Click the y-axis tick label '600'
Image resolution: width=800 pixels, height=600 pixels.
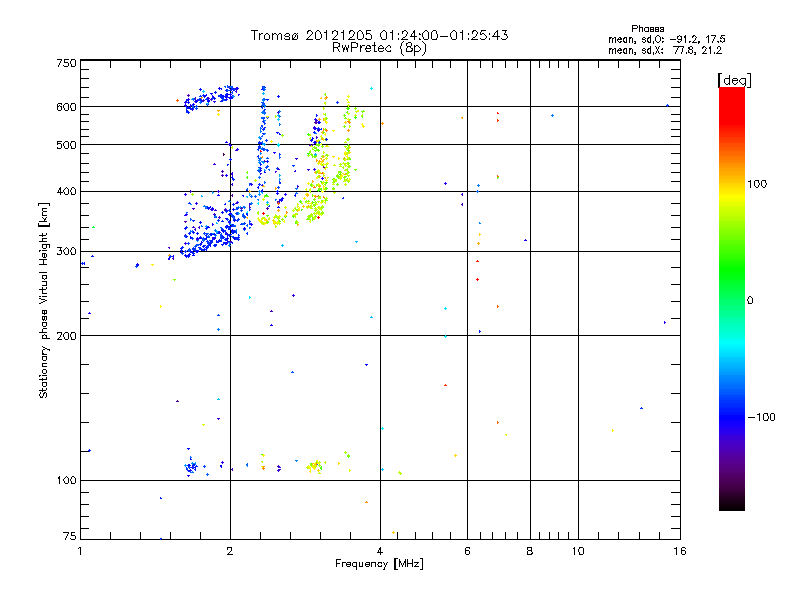coord(66,107)
